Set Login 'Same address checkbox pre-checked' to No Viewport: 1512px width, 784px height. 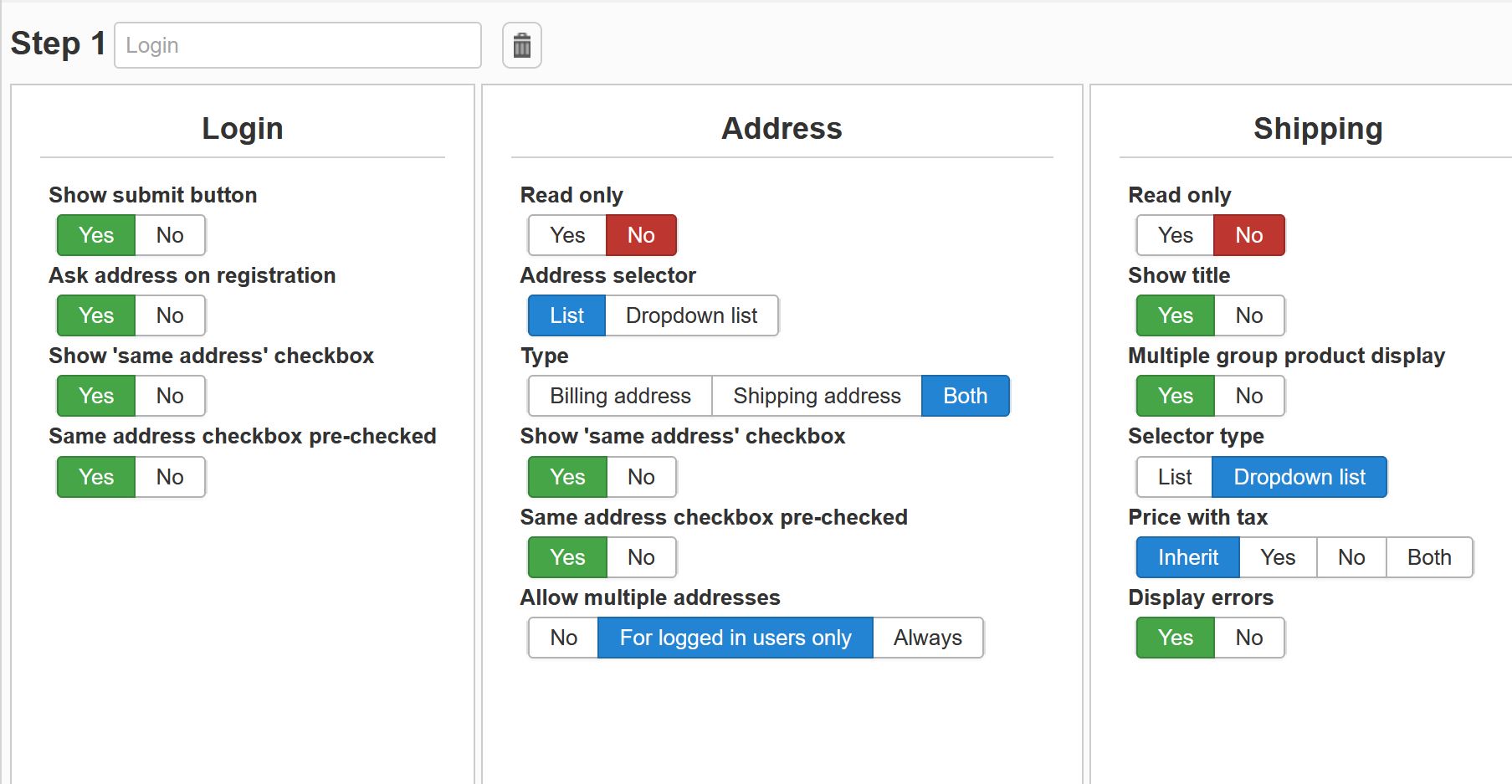pos(170,477)
